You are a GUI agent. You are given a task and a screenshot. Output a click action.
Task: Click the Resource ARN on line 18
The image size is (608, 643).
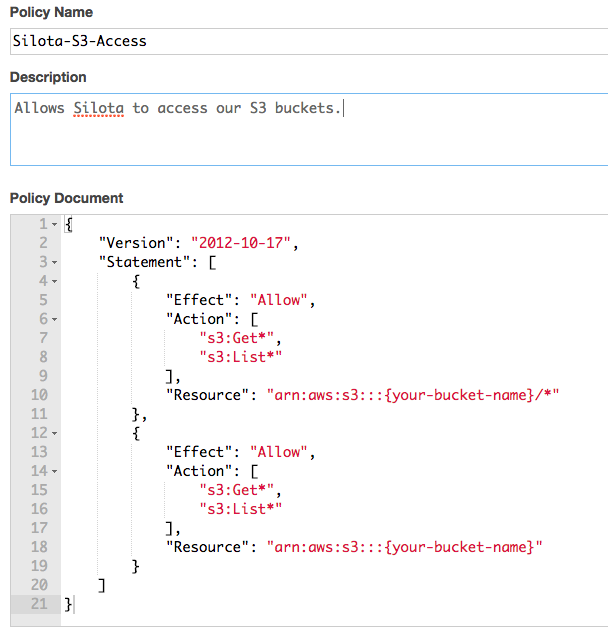(x=405, y=547)
